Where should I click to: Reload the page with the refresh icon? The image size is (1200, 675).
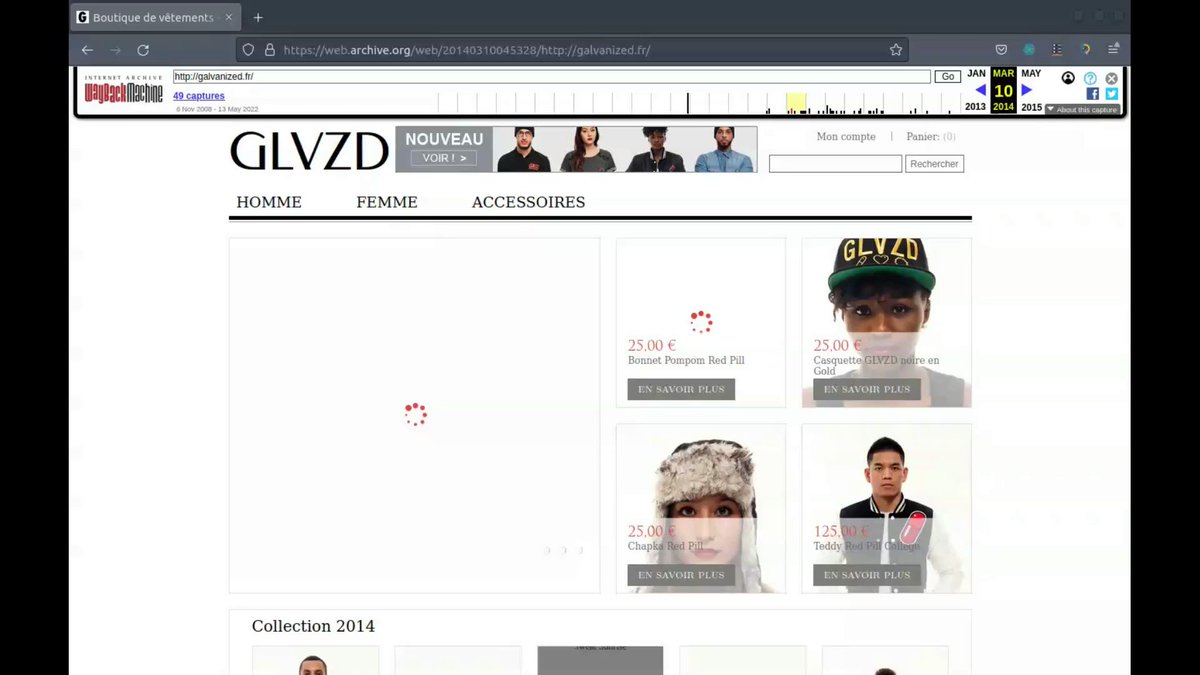coord(143,50)
